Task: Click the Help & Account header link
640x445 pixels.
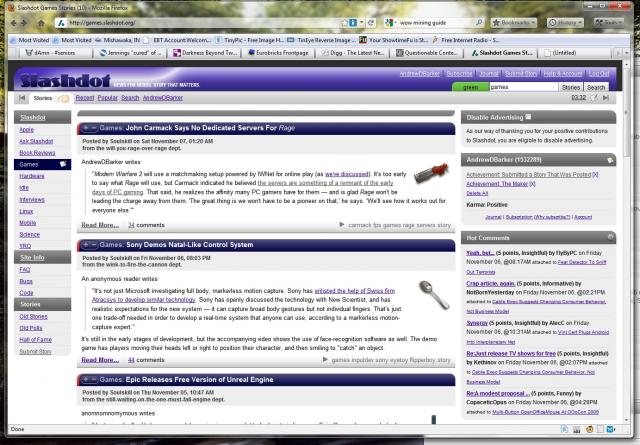Action: pyautogui.click(x=563, y=73)
